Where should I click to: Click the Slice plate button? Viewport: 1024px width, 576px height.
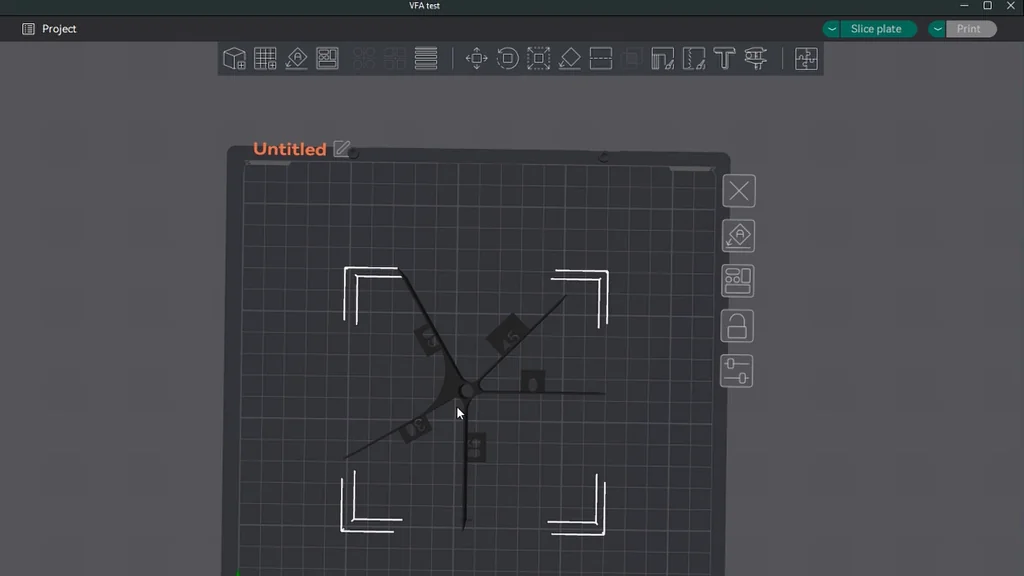click(876, 29)
